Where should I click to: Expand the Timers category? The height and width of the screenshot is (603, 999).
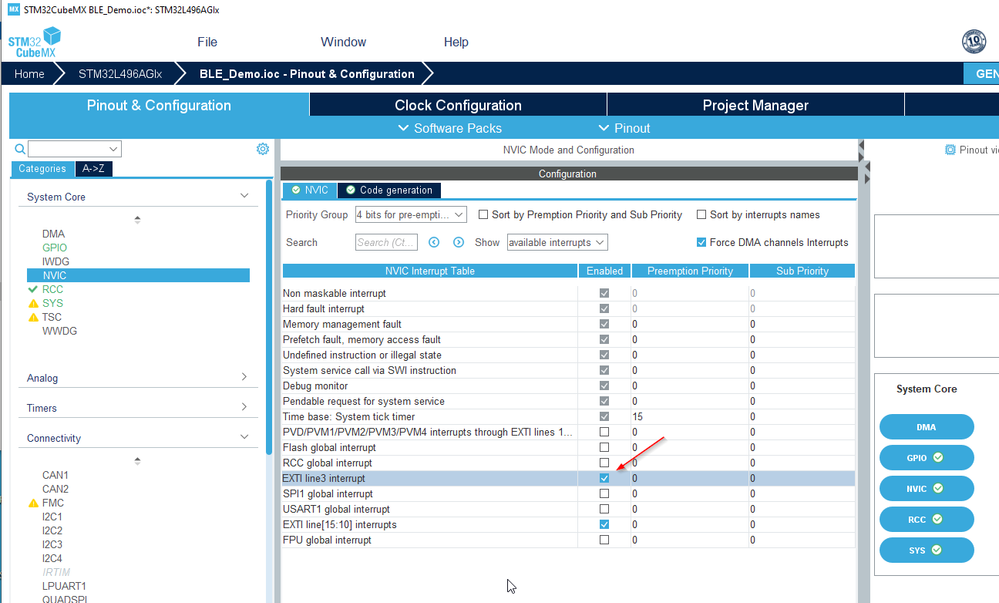[244, 407]
